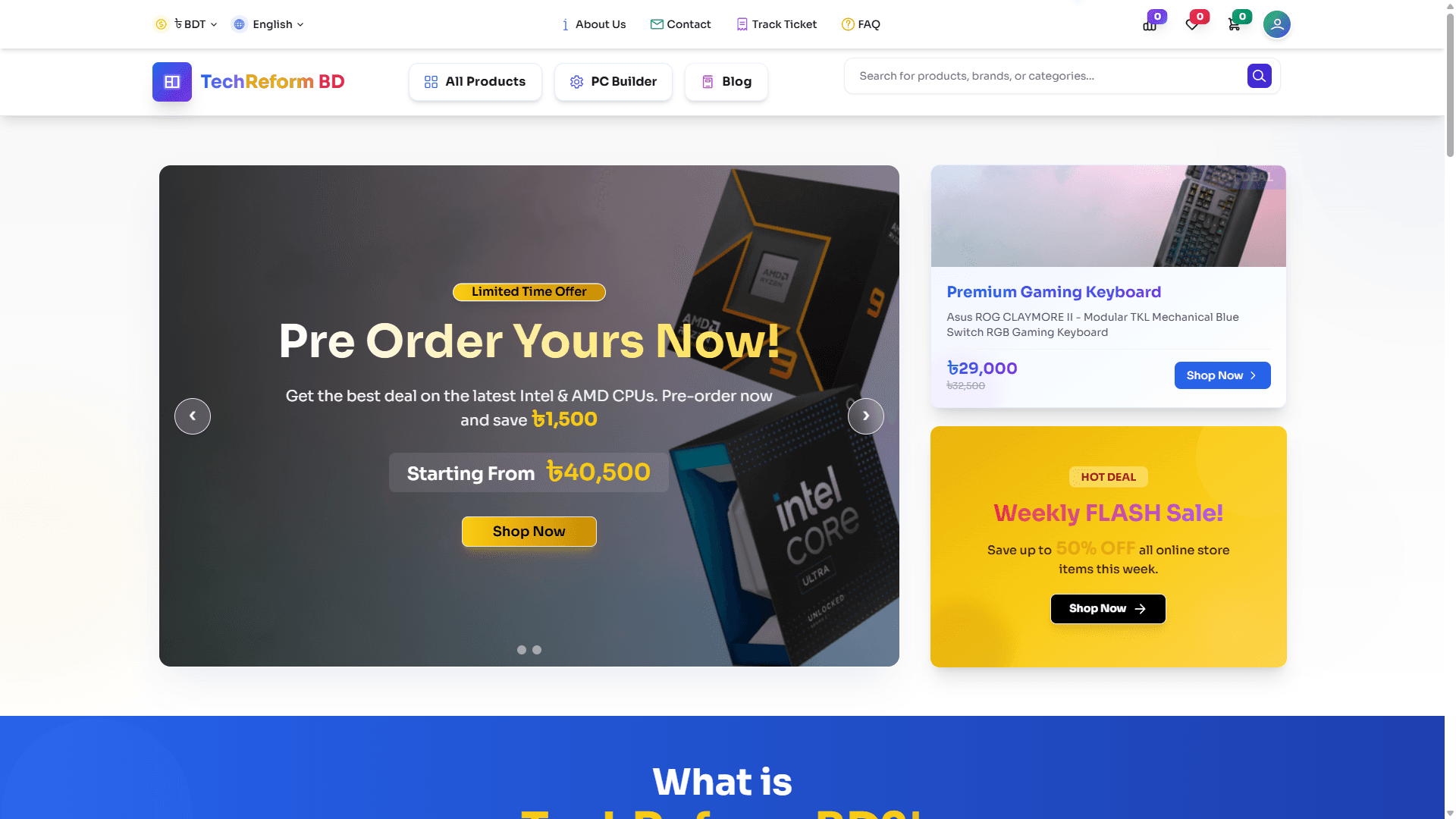Open the wishlist heart icon
Image resolution: width=1456 pixels, height=819 pixels.
[x=1192, y=25]
